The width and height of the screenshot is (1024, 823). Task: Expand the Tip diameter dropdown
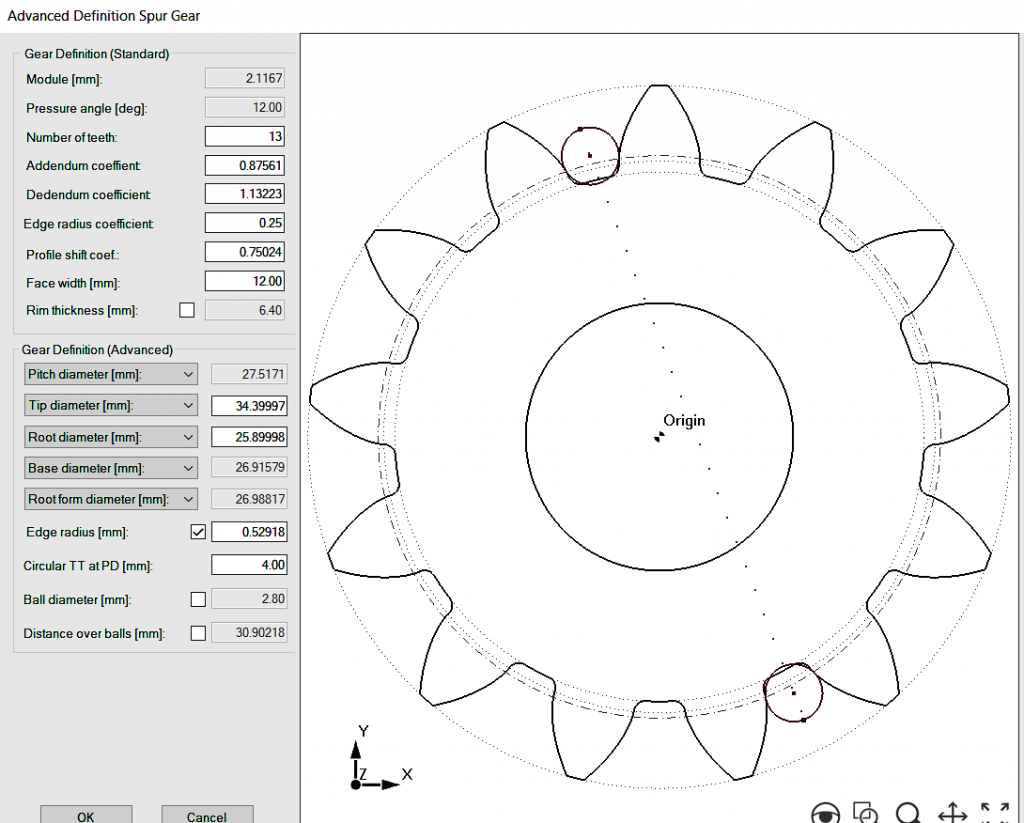[x=110, y=405]
